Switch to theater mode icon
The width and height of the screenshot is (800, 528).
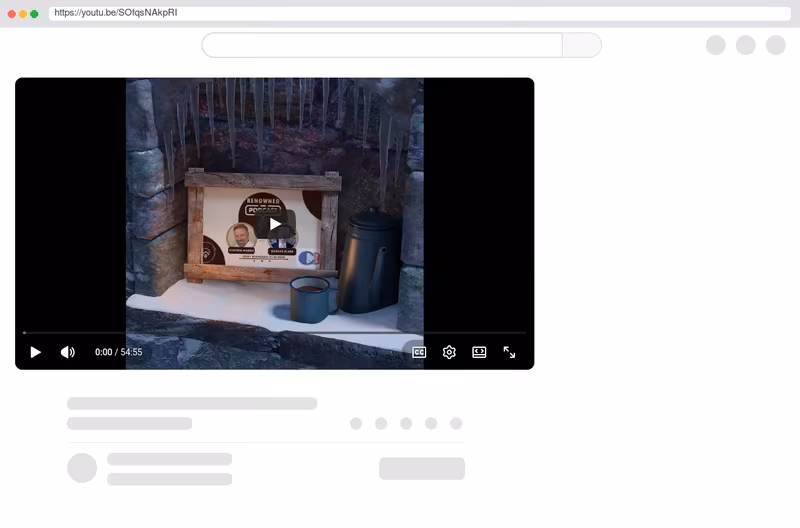coord(479,353)
